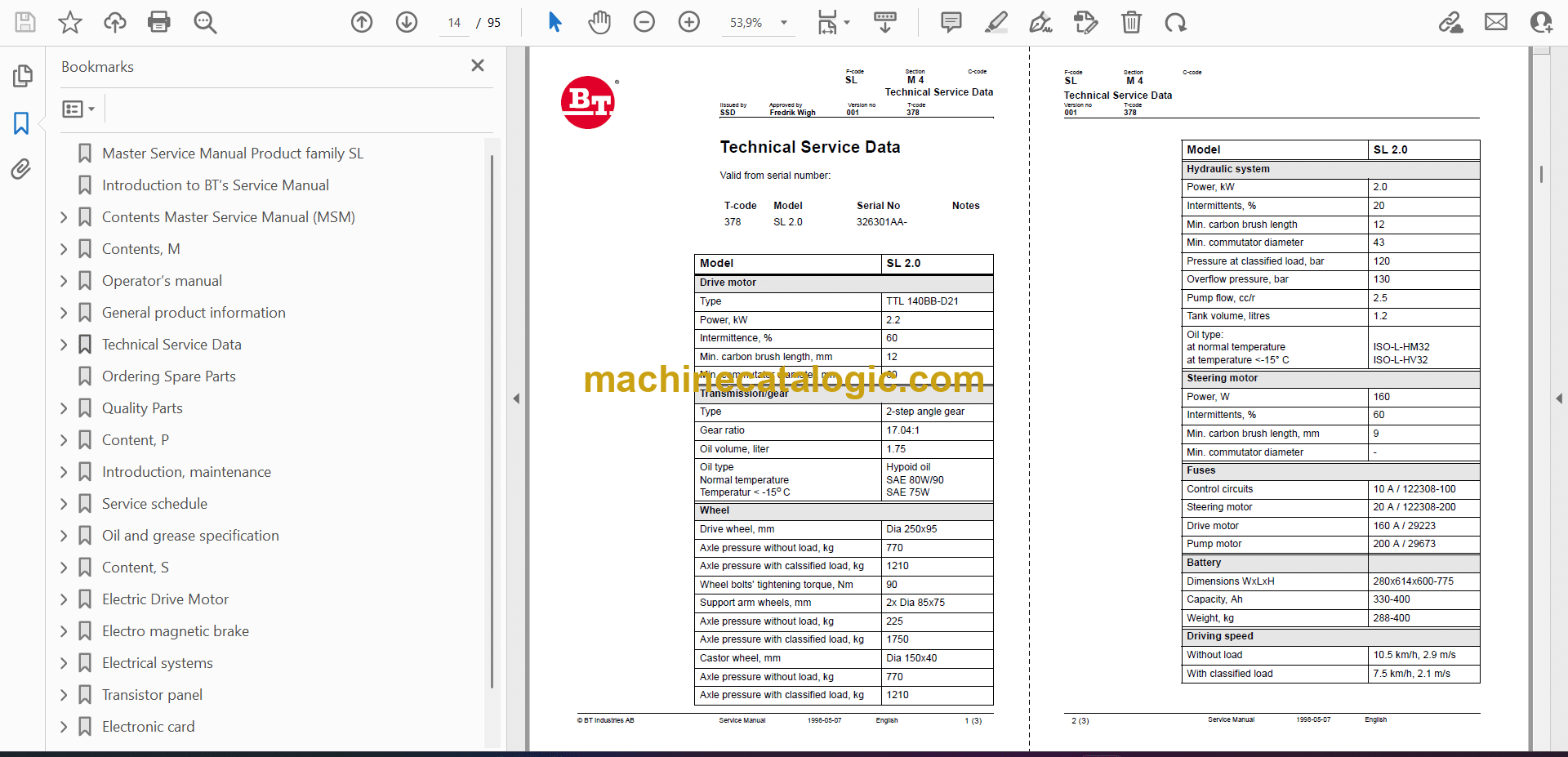Expand the 'Service schedule' bookmark
The height and width of the screenshot is (757, 1568).
tap(64, 504)
